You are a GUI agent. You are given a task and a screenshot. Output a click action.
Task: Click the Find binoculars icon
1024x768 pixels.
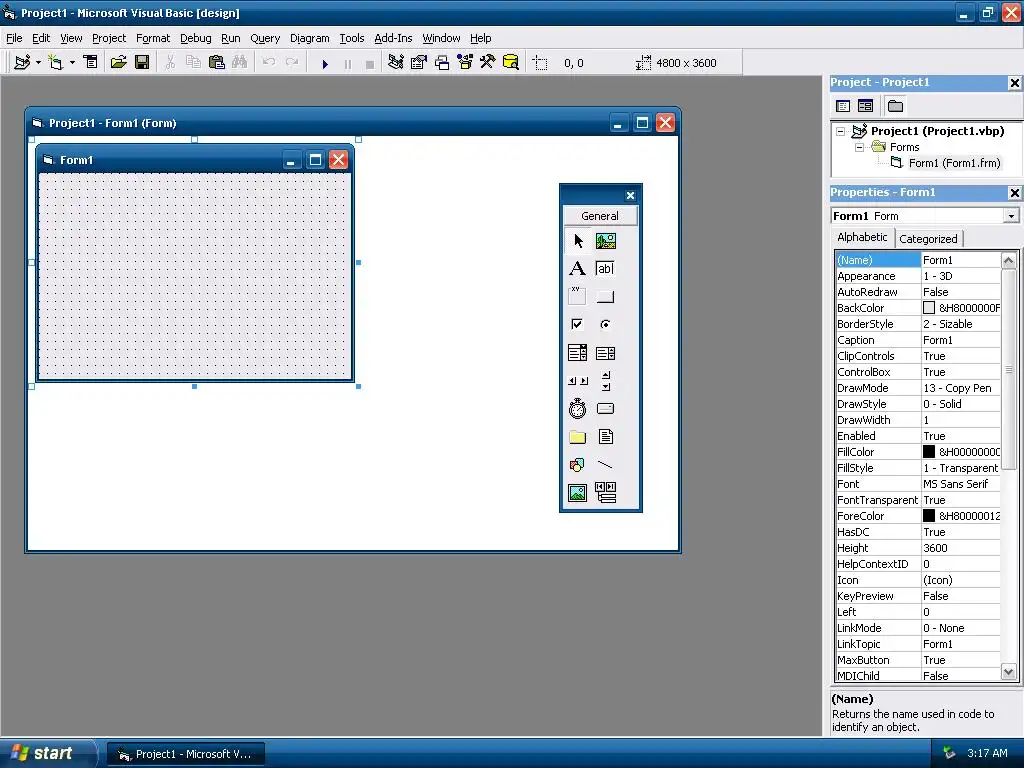click(240, 63)
